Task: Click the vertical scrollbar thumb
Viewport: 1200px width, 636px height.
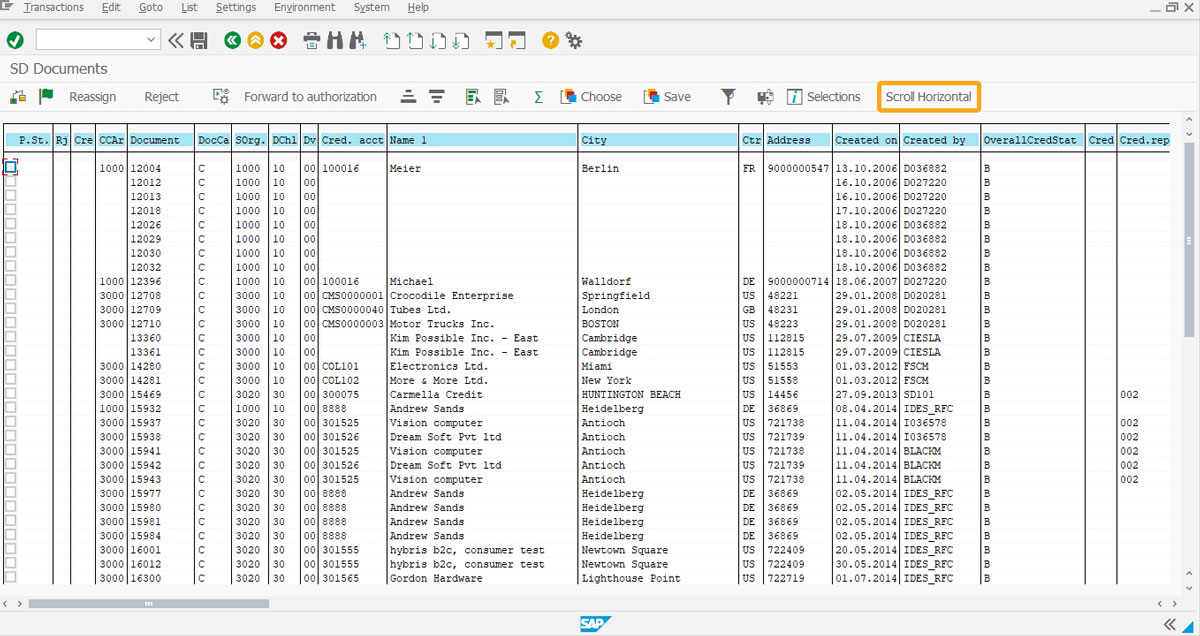Action: [x=1189, y=241]
